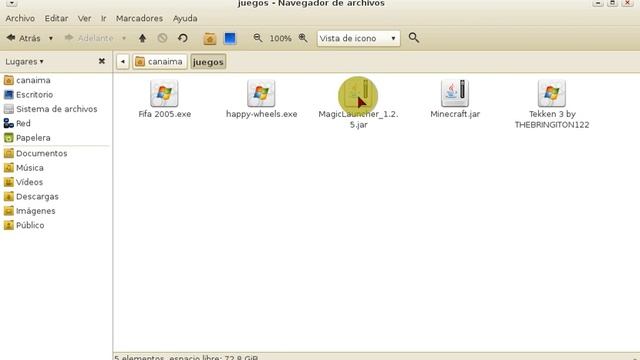The height and width of the screenshot is (360, 640).
Task: Click the happy-wheels.exe file name
Action: (x=262, y=114)
